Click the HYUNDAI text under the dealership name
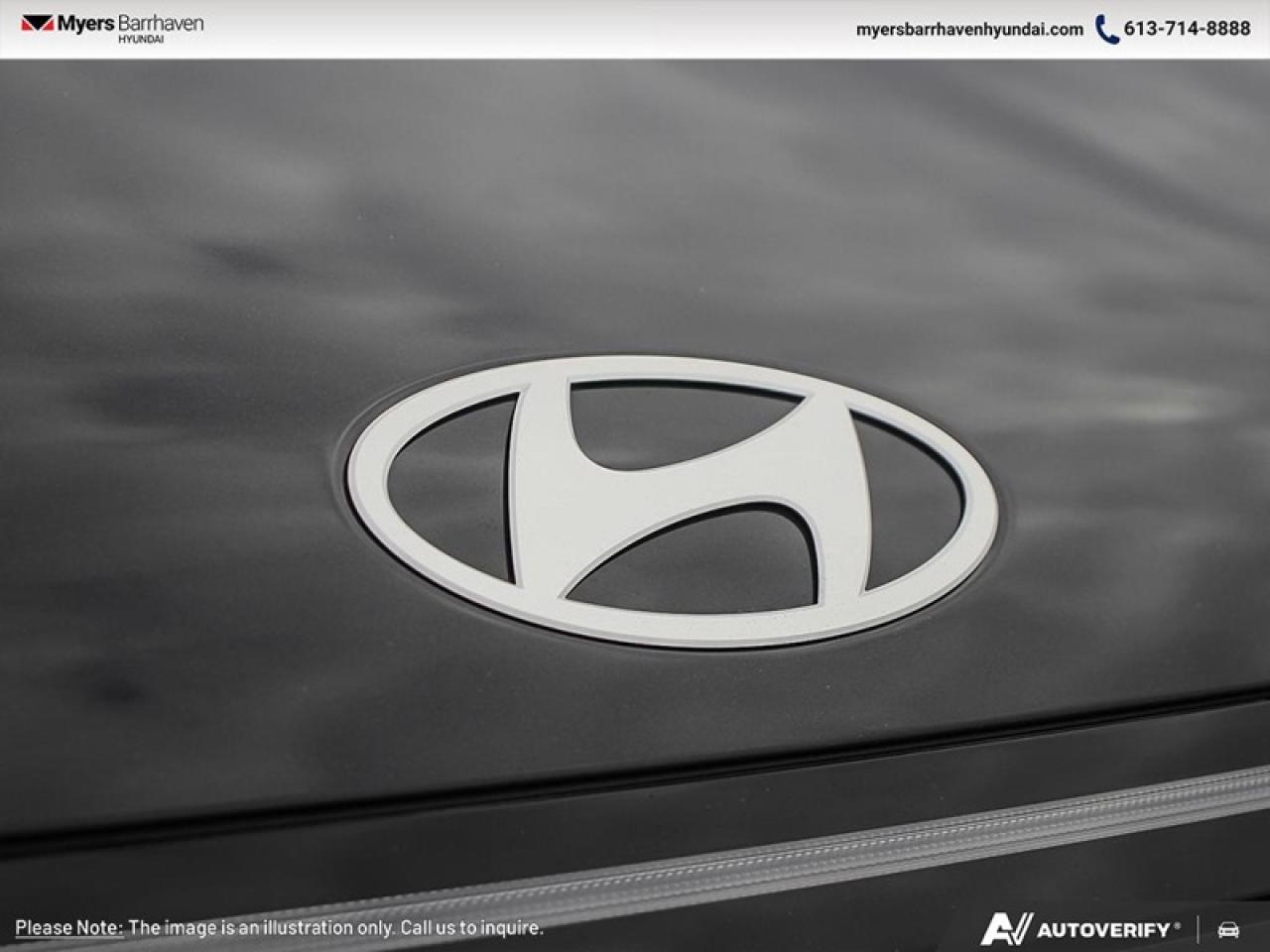Screen dimensions: 1270x952 click(x=141, y=39)
